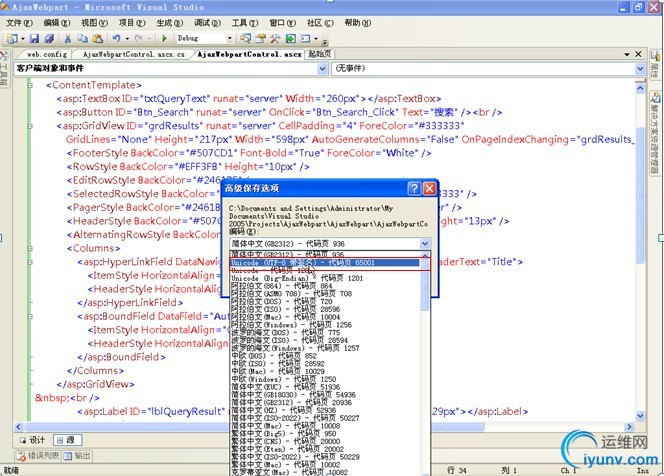
Task: Open the 文件(F) menu
Action: click(x=19, y=23)
